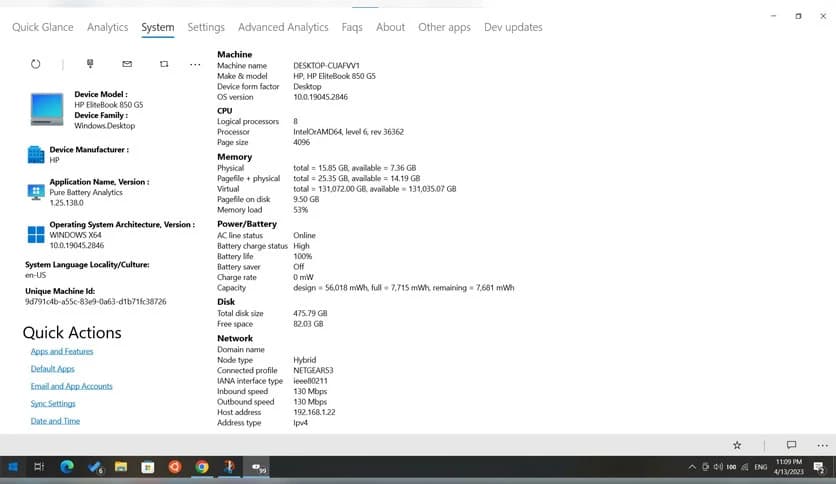Viewport: 836px width, 484px height.
Task: Open Email and App Accounts link
Action: tap(71, 386)
